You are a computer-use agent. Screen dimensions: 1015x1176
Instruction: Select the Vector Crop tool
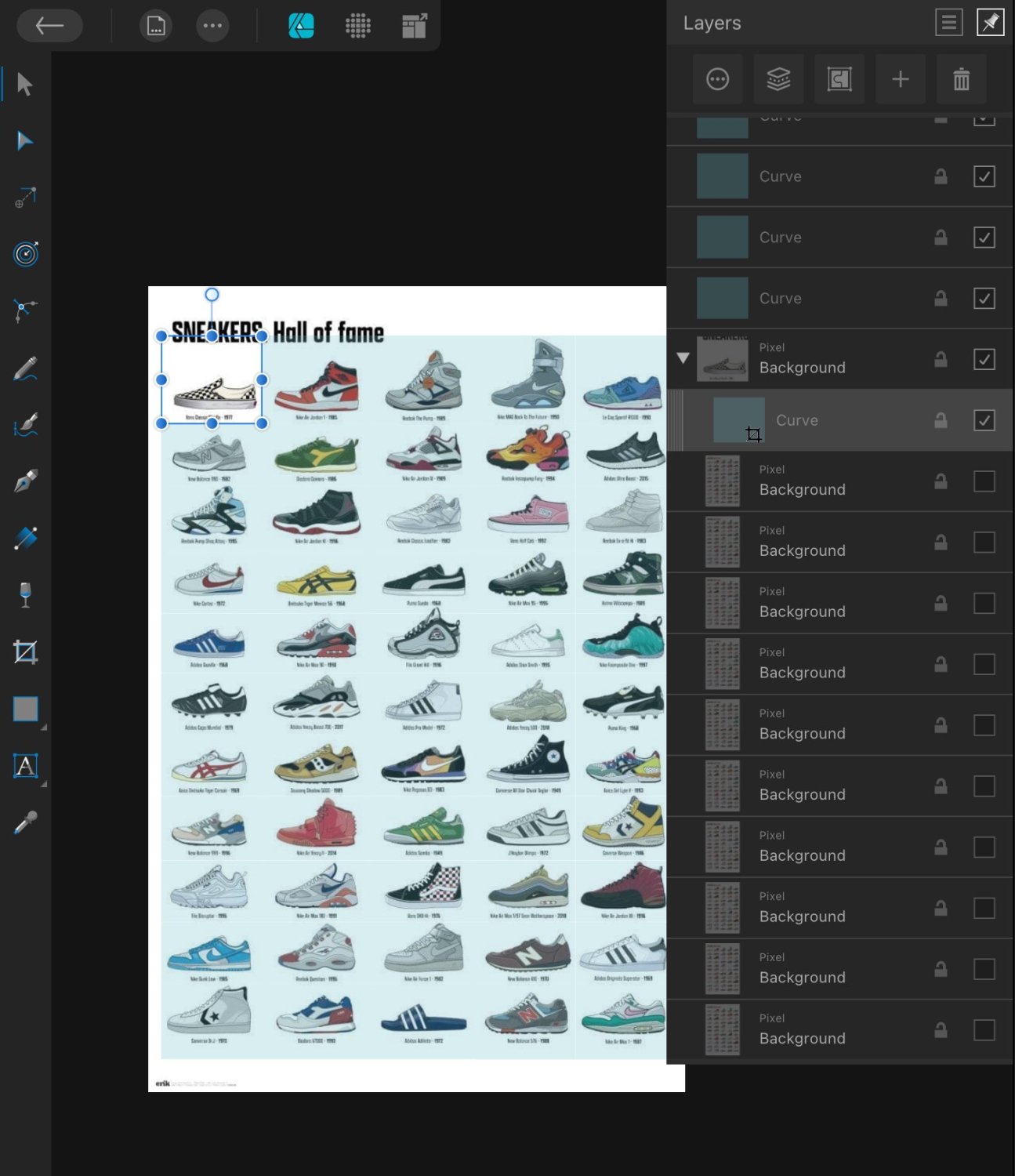pyautogui.click(x=25, y=652)
